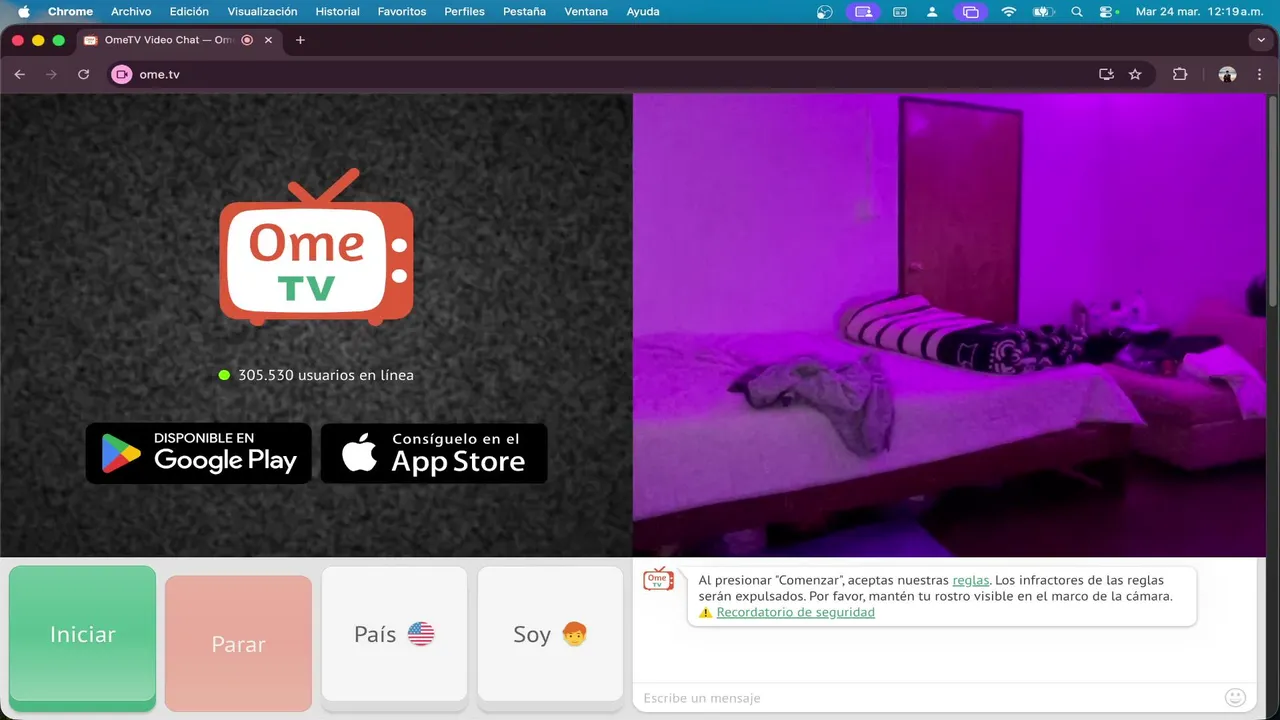This screenshot has width=1280, height=720.
Task: Open the Ventana menu
Action: point(586,12)
